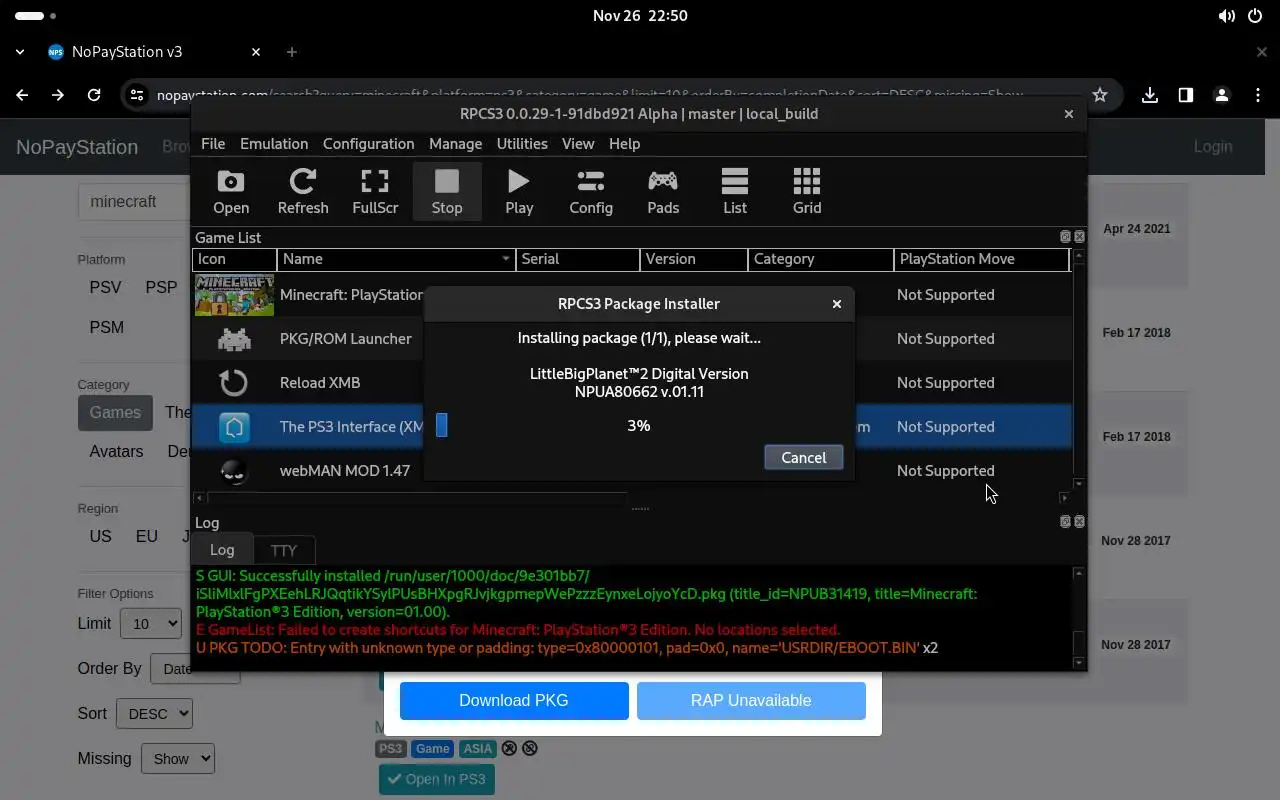Open the Limit dropdown
The image size is (1280, 800).
pyautogui.click(x=150, y=624)
